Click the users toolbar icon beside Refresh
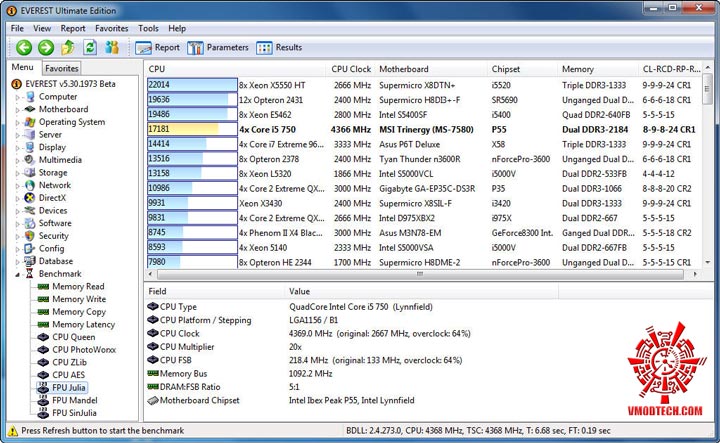The width and height of the screenshot is (720, 443). pos(112,47)
